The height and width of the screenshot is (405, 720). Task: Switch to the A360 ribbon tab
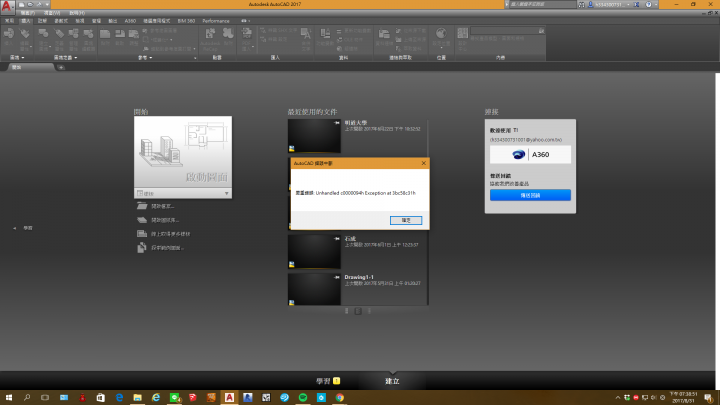[130, 21]
